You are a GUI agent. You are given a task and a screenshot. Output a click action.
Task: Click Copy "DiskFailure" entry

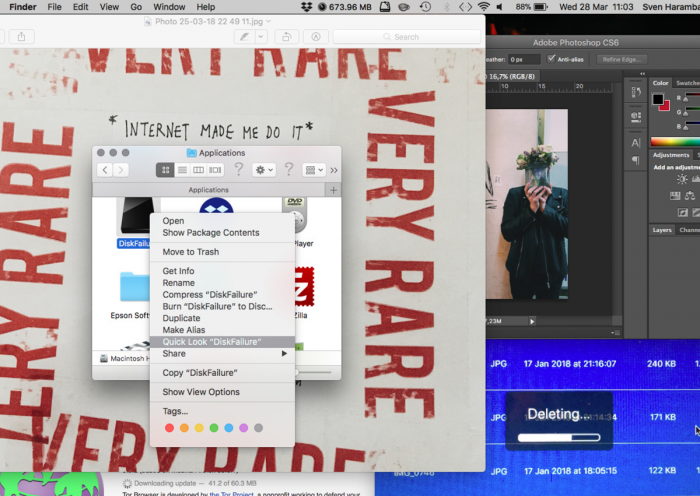(x=222, y=373)
